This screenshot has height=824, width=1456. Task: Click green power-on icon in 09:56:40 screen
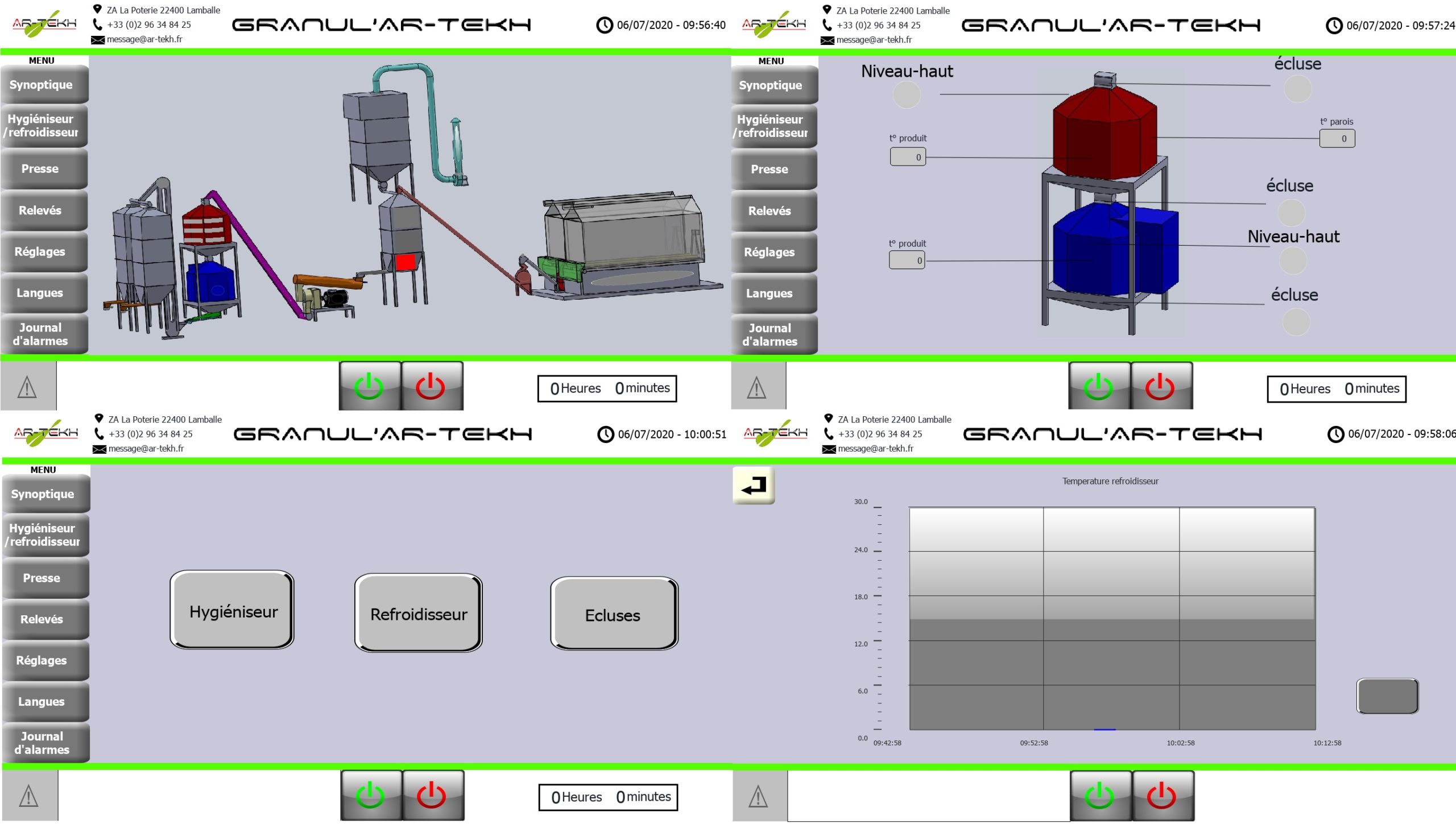[370, 386]
